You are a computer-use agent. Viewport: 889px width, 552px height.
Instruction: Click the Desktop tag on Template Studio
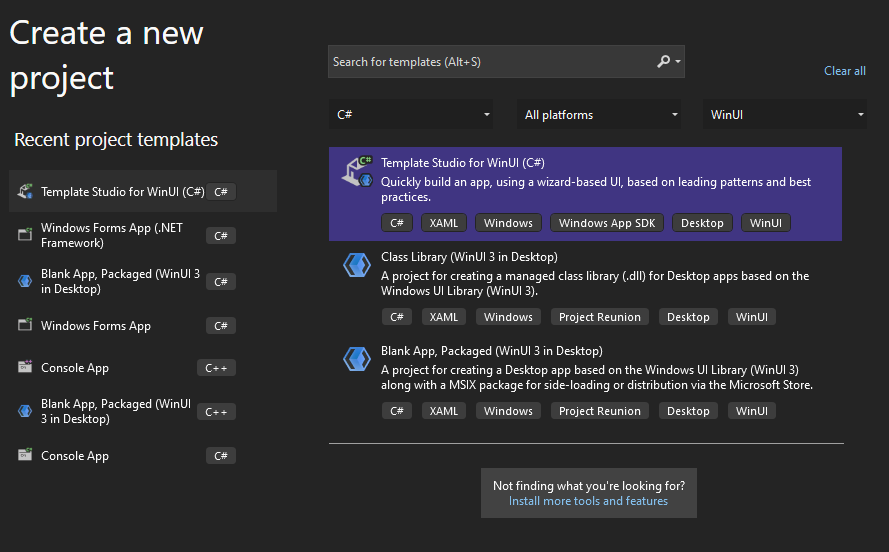(702, 223)
